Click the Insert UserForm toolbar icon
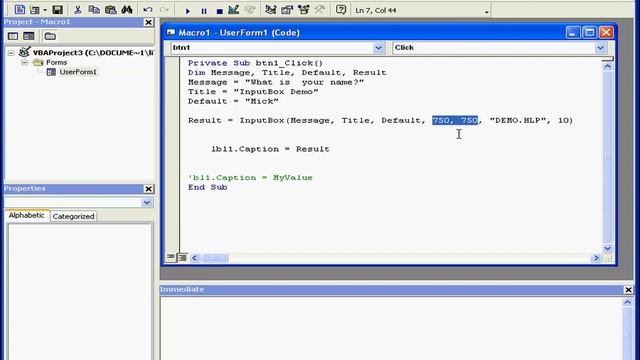 [x=35, y=10]
